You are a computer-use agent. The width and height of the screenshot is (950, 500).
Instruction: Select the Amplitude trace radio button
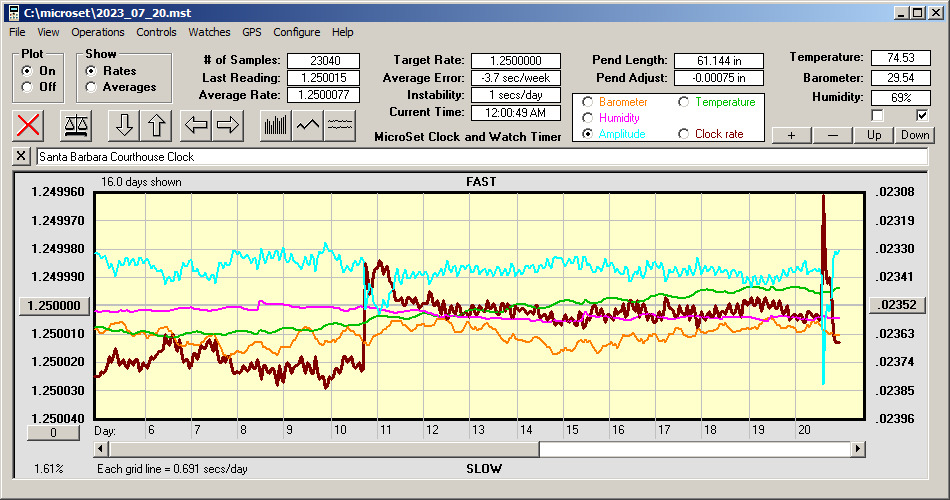pyautogui.click(x=587, y=134)
